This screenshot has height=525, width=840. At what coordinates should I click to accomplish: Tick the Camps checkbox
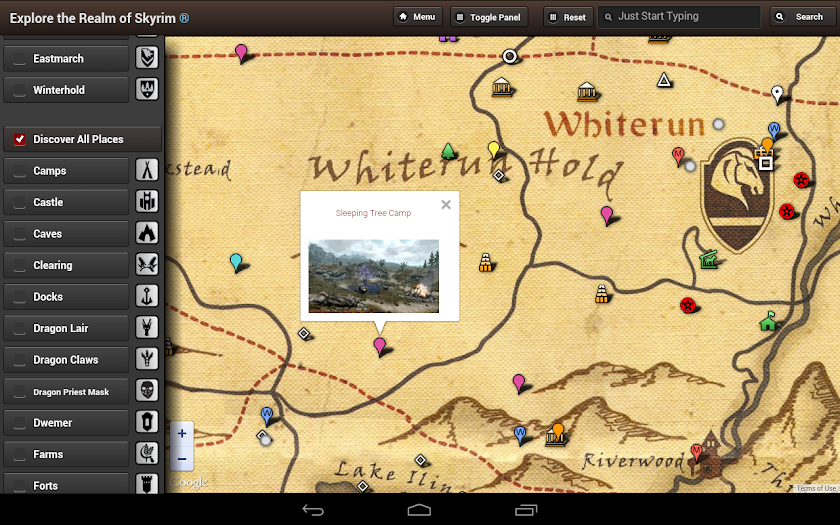19,171
